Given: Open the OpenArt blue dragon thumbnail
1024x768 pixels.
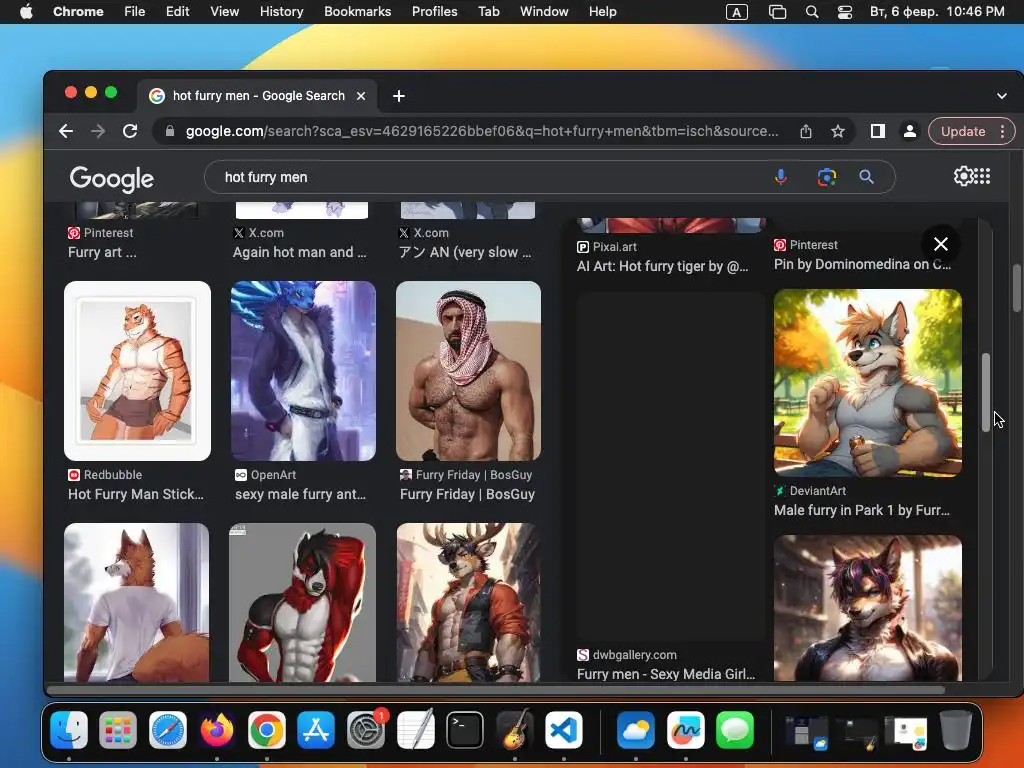Looking at the screenshot, I should [303, 371].
